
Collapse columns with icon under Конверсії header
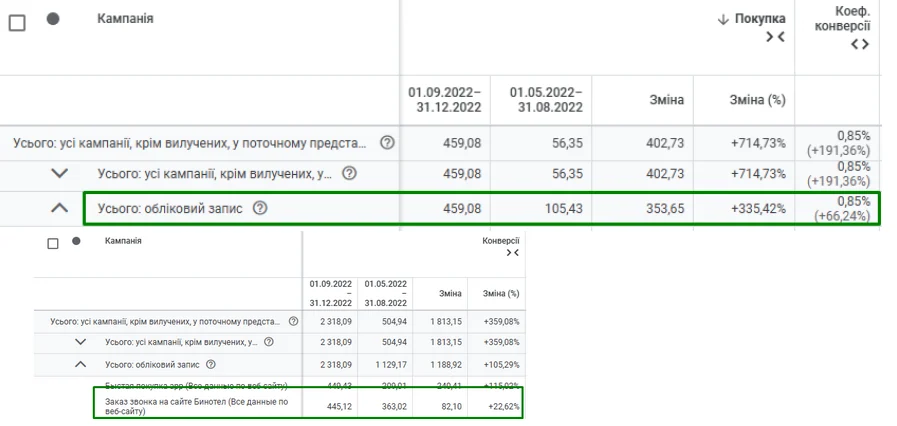pyautogui.click(x=513, y=253)
